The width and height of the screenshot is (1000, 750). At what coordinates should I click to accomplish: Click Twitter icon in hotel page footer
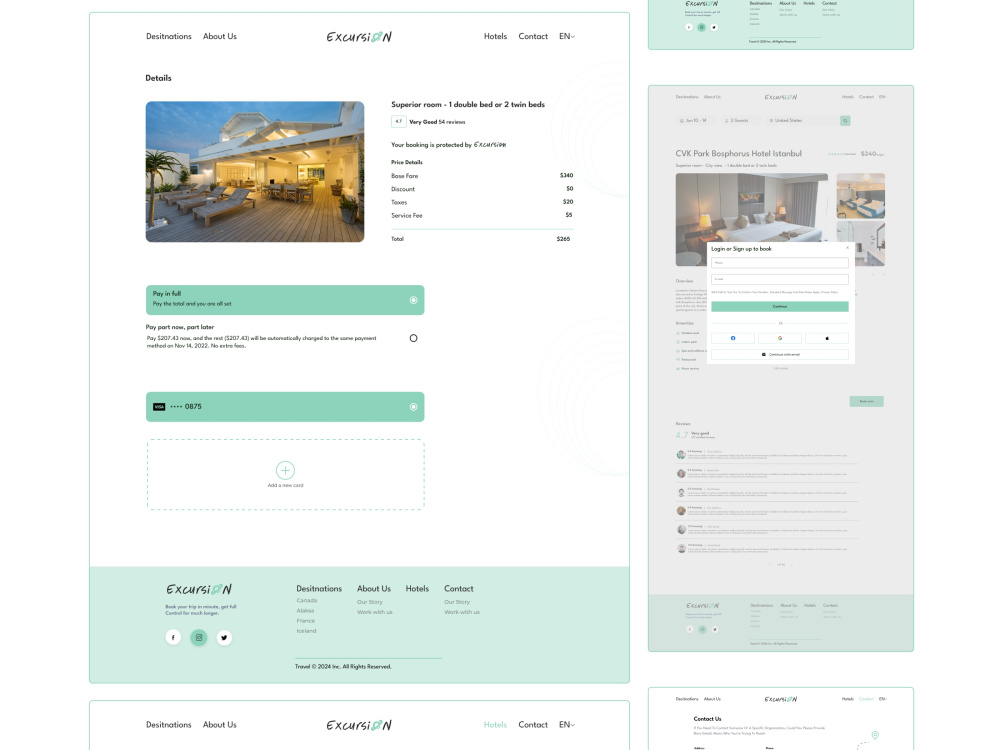(x=715, y=629)
